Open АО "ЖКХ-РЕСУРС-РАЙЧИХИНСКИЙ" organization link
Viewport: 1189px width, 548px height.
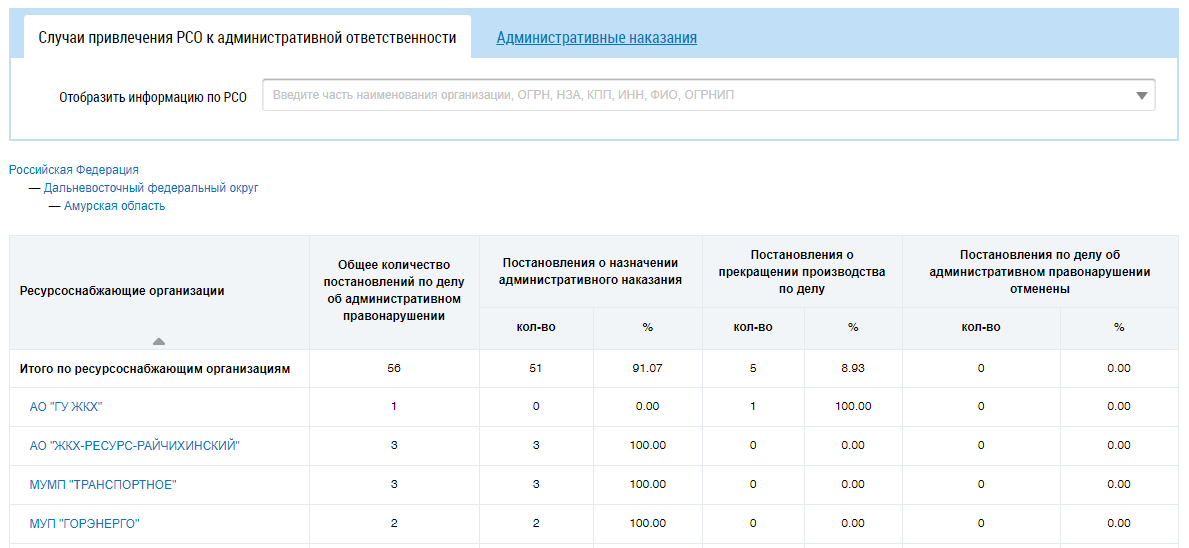135,446
